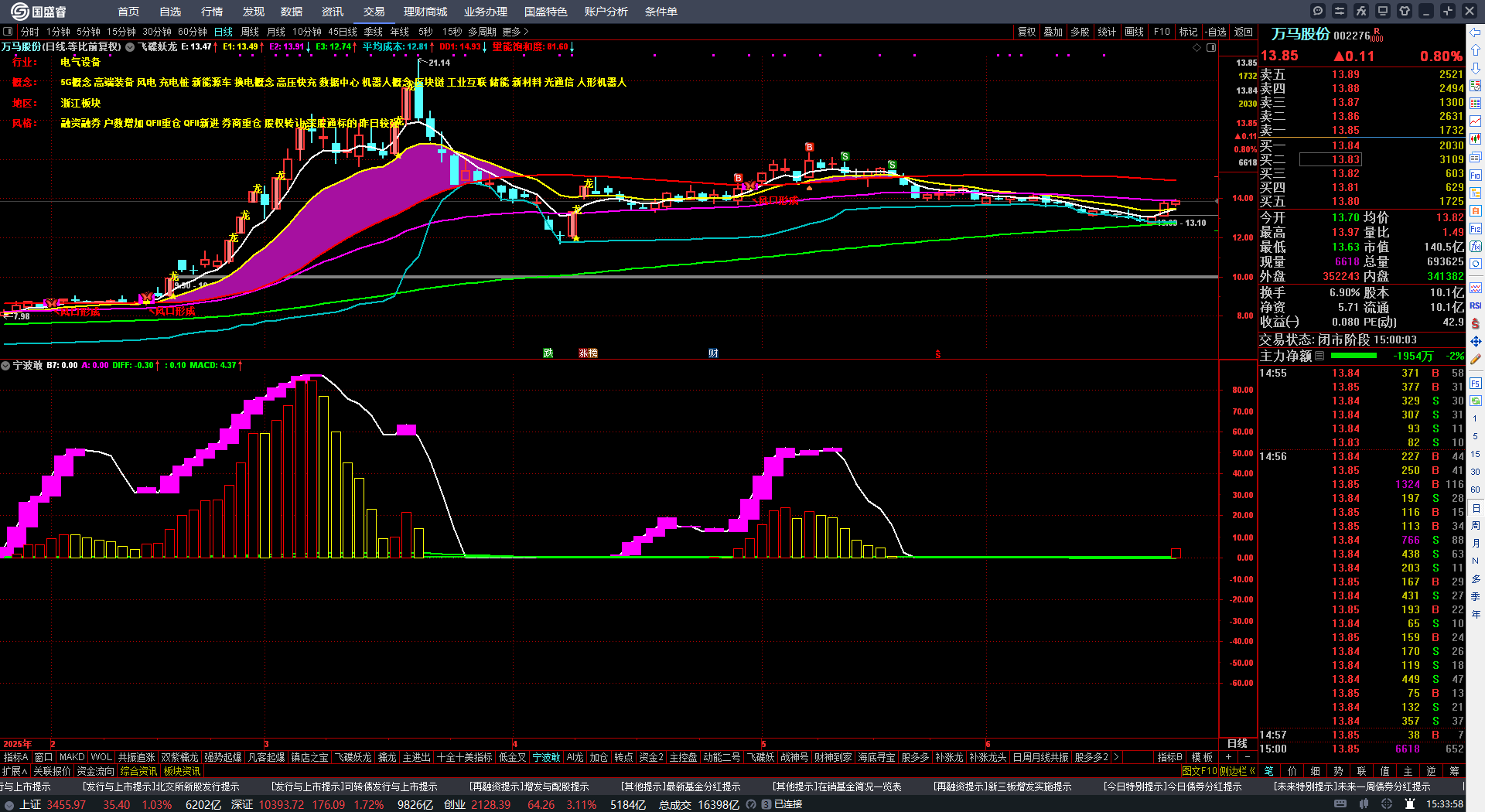Screen dimensions: 1485x812
Task: Open the 窗口 window count dropdown
Action: click(x=44, y=757)
